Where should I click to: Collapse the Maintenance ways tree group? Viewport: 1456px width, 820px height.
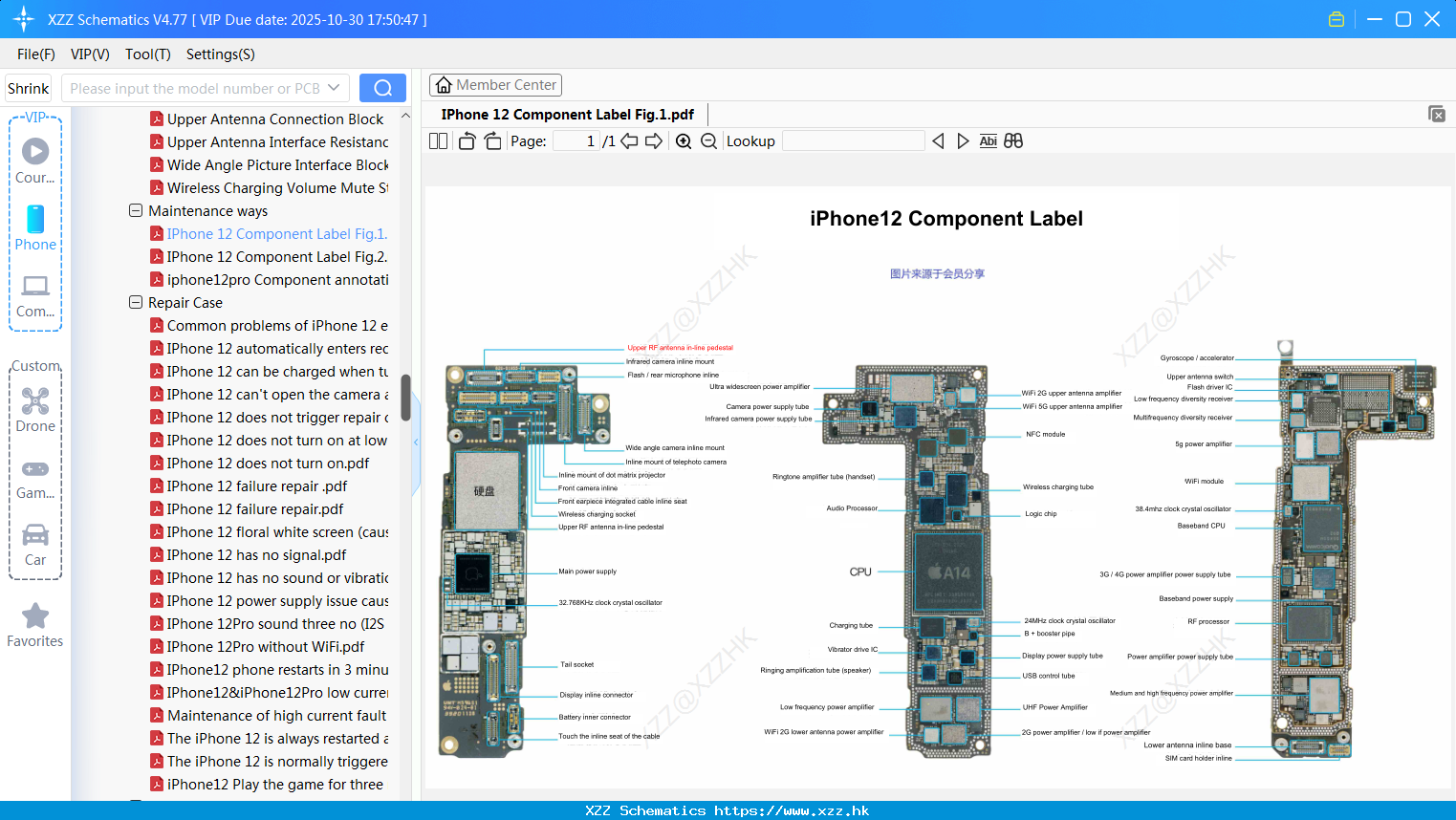[136, 210]
